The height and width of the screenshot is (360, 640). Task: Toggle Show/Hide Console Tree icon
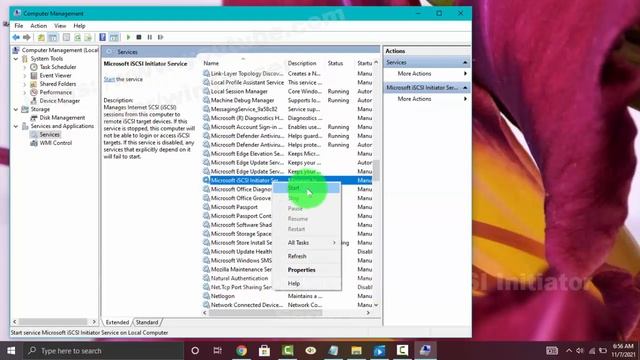tap(53, 38)
